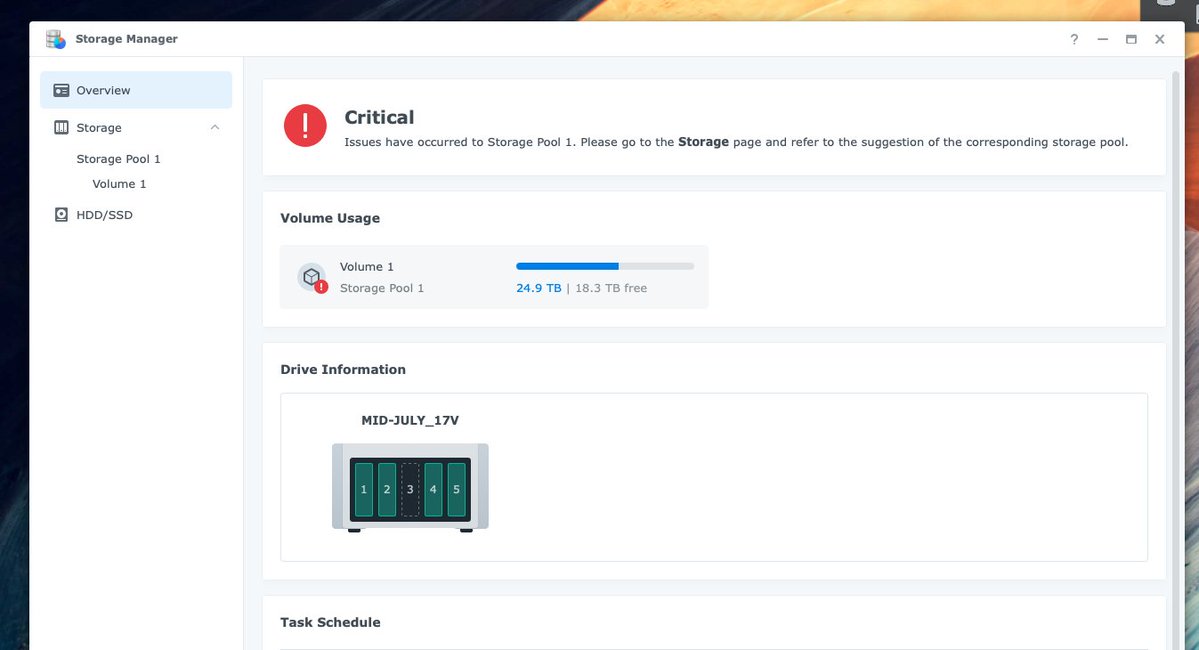Click the Storage columns icon
Viewport: 1199px width, 650px height.
pyautogui.click(x=61, y=128)
